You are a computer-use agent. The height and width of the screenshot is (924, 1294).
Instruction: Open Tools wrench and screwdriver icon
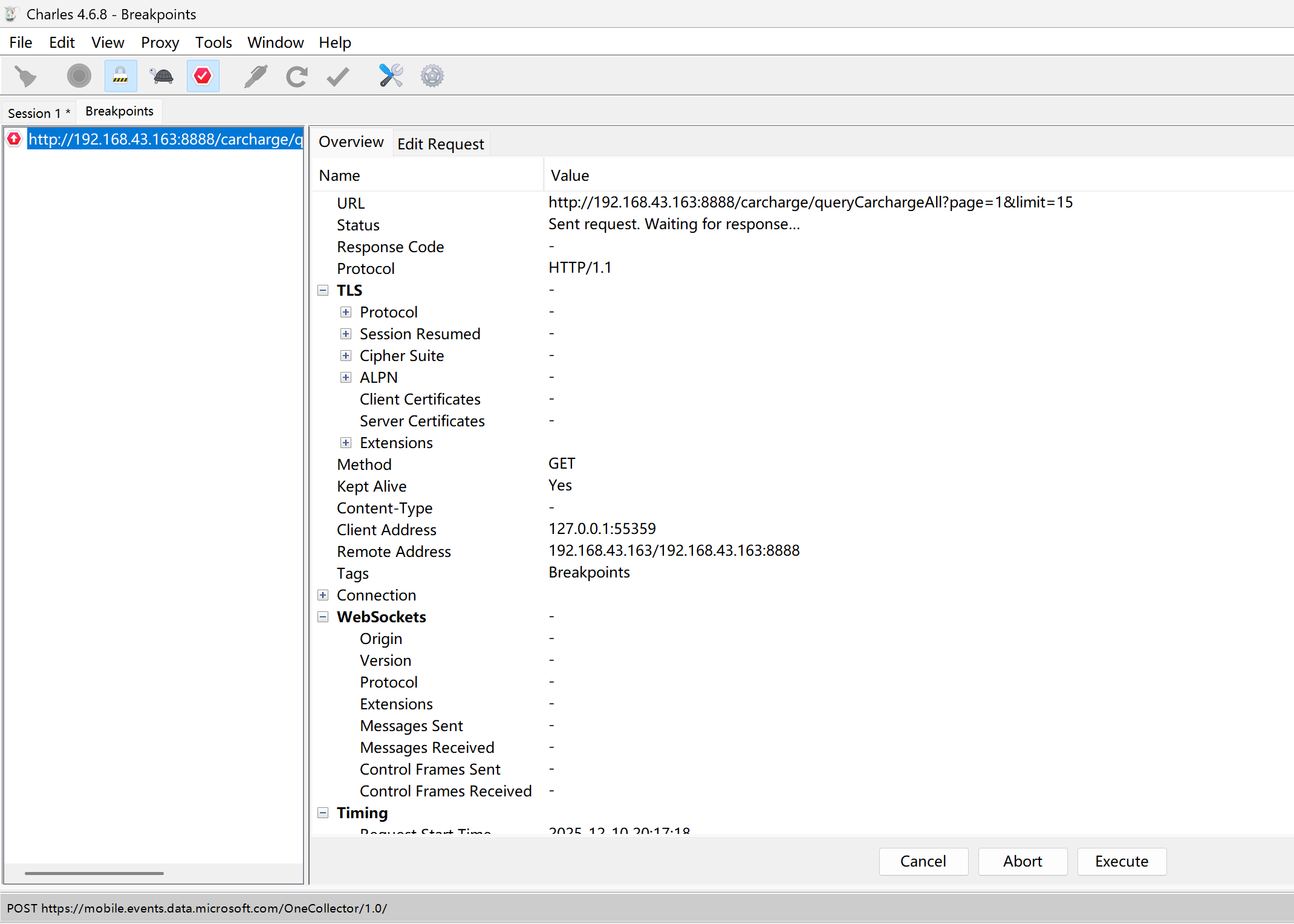pyautogui.click(x=391, y=76)
